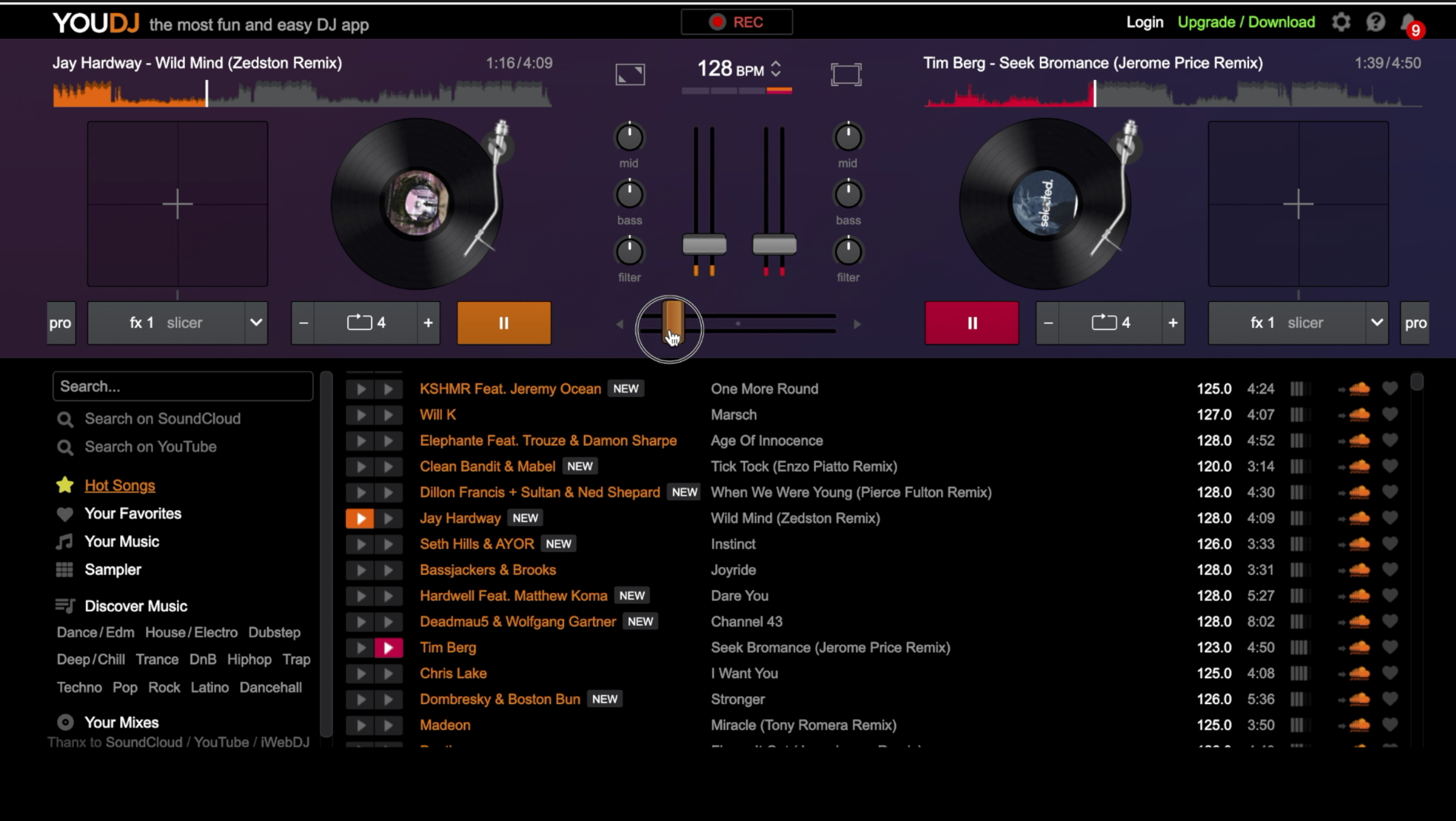
Task: Favorite the track Joyride with the heart
Action: 1391,570
